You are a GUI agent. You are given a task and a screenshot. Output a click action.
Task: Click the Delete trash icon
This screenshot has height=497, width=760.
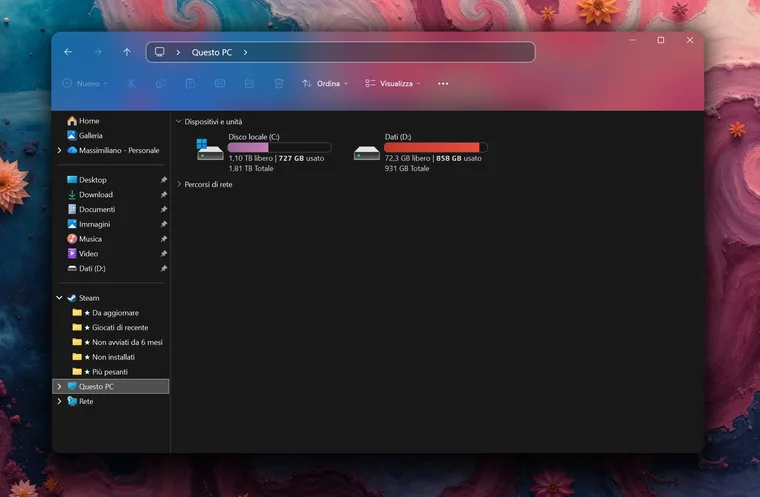pos(279,83)
